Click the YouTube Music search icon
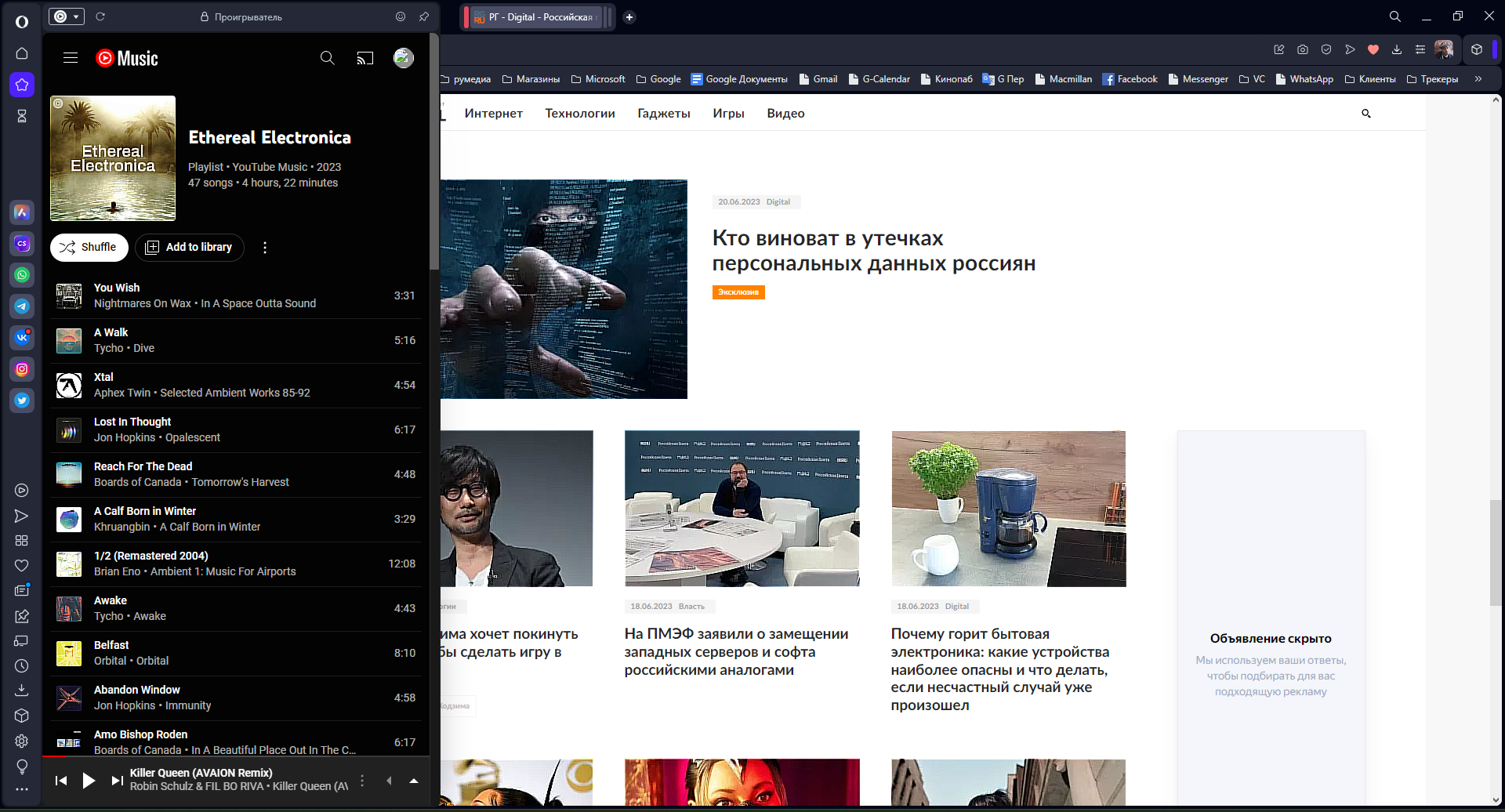Image resolution: width=1505 pixels, height=812 pixels. coord(328,58)
